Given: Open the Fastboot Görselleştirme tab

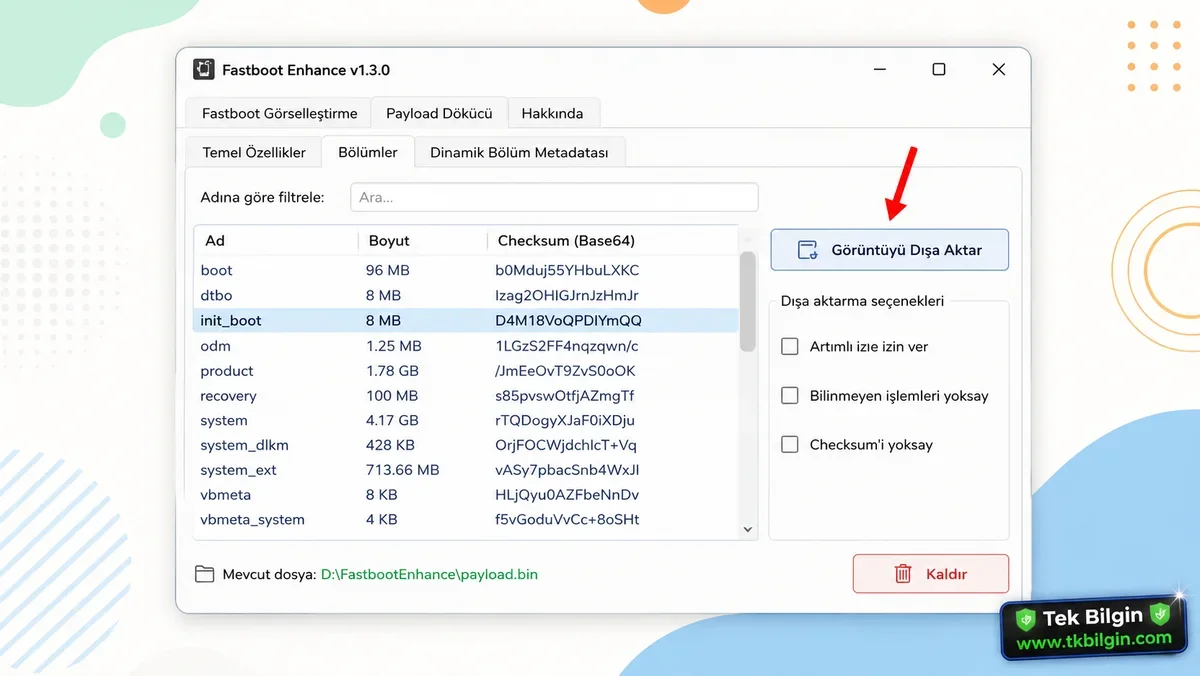Looking at the screenshot, I should 279,113.
